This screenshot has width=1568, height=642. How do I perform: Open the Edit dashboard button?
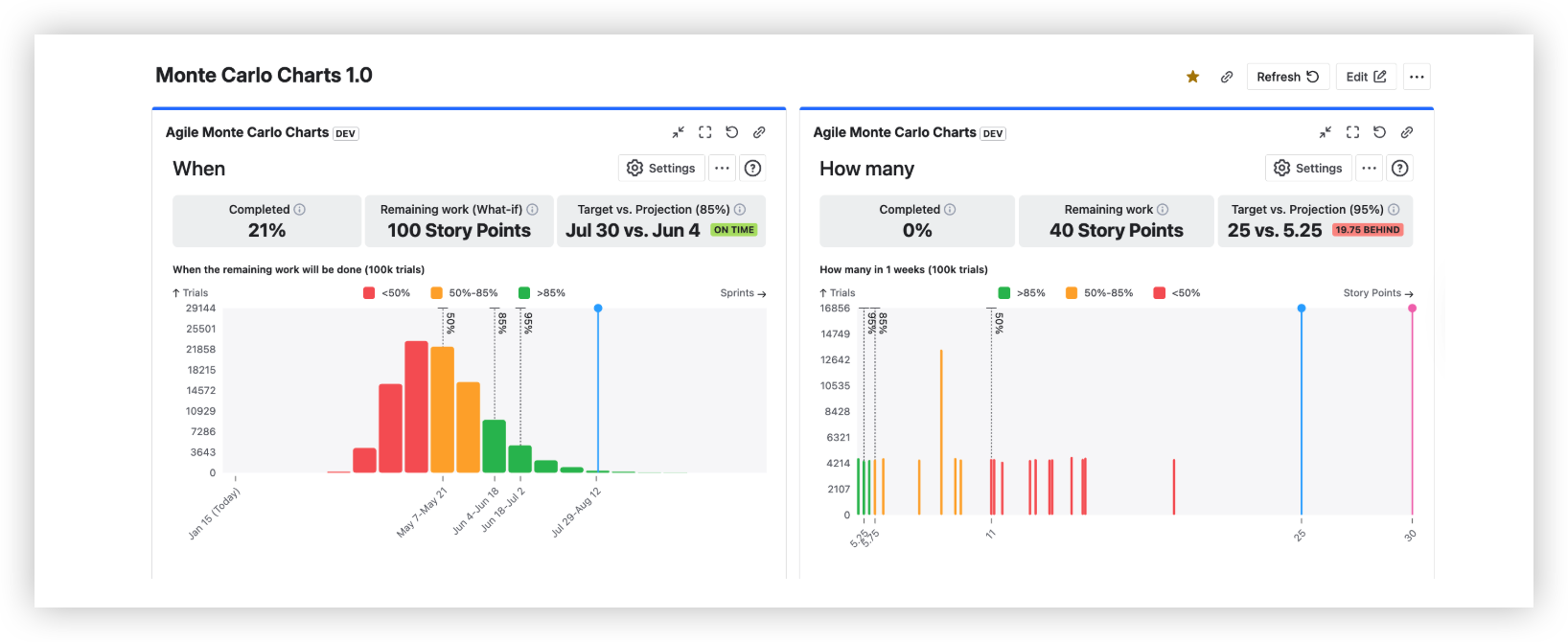1367,77
